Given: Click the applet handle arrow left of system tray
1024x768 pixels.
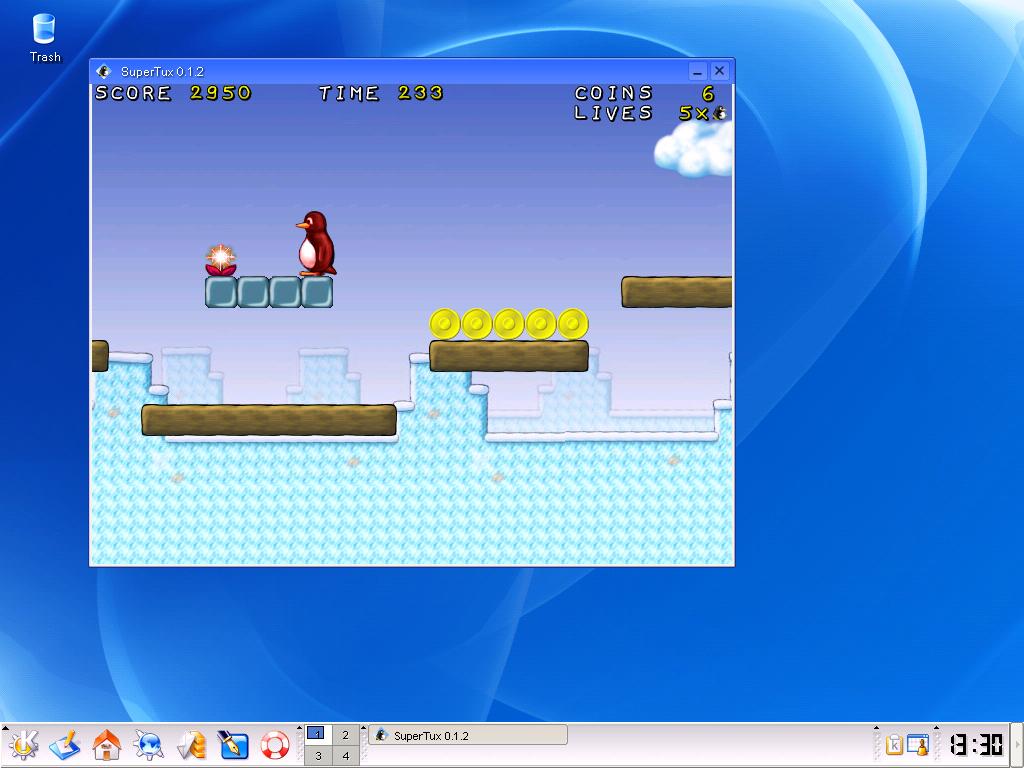Looking at the screenshot, I should pos(876,728).
